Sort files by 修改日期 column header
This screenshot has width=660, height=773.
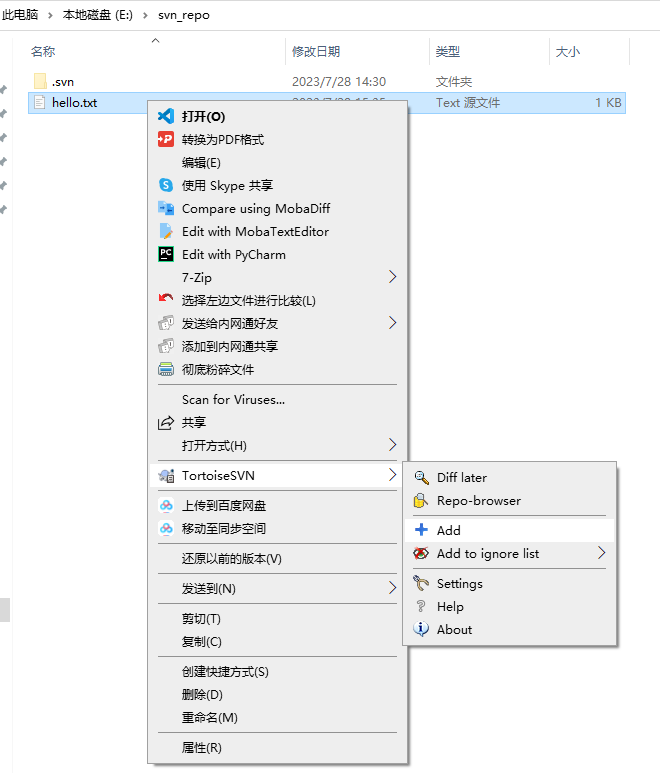pos(316,51)
